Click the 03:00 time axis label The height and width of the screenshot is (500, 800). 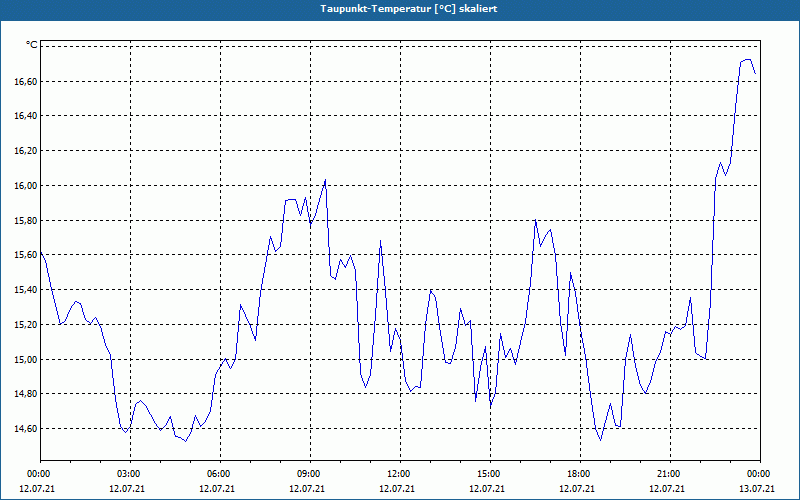127,474
